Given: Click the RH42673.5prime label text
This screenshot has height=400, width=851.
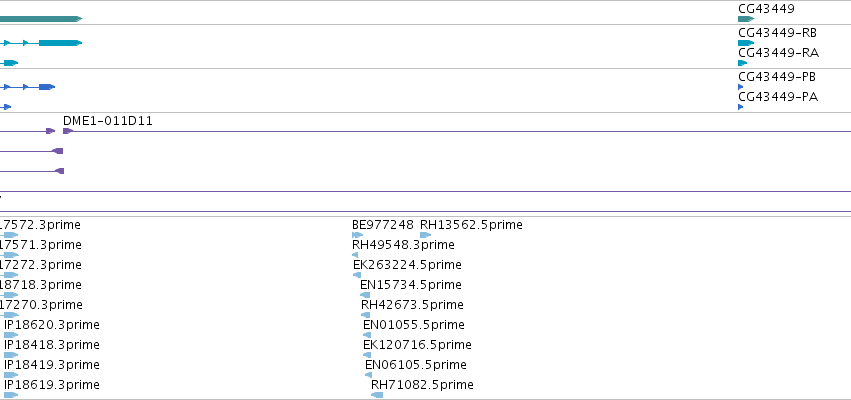Looking at the screenshot, I should click(x=412, y=304).
